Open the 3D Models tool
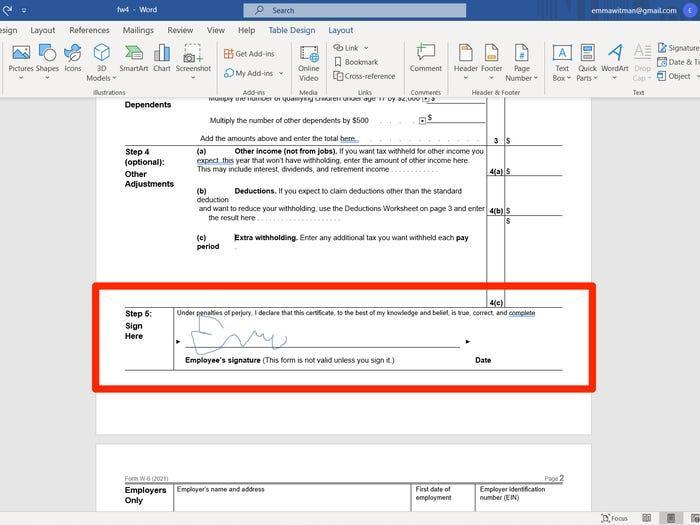Screen dimensions: 700x525 tap(101, 62)
